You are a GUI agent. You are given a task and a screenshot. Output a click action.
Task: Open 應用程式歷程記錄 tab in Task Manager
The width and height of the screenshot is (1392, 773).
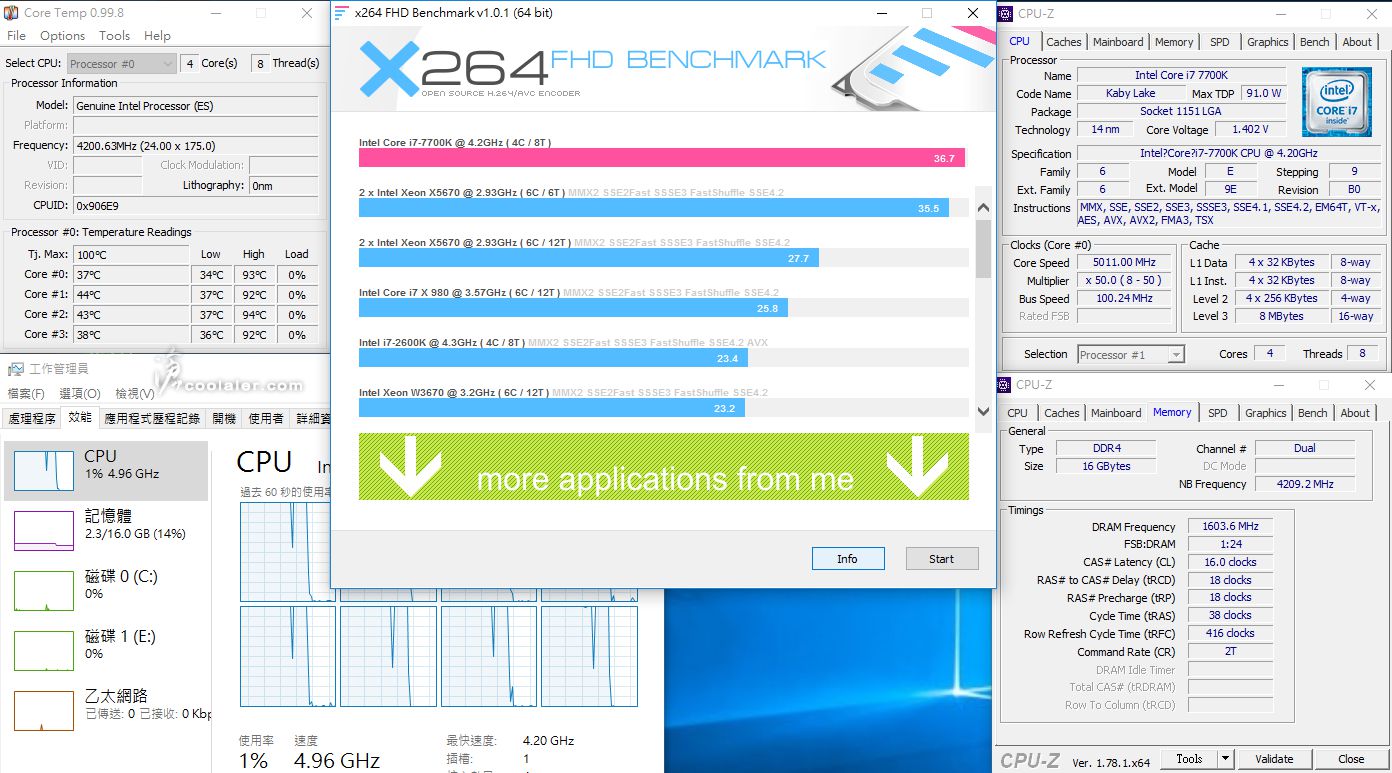point(152,419)
